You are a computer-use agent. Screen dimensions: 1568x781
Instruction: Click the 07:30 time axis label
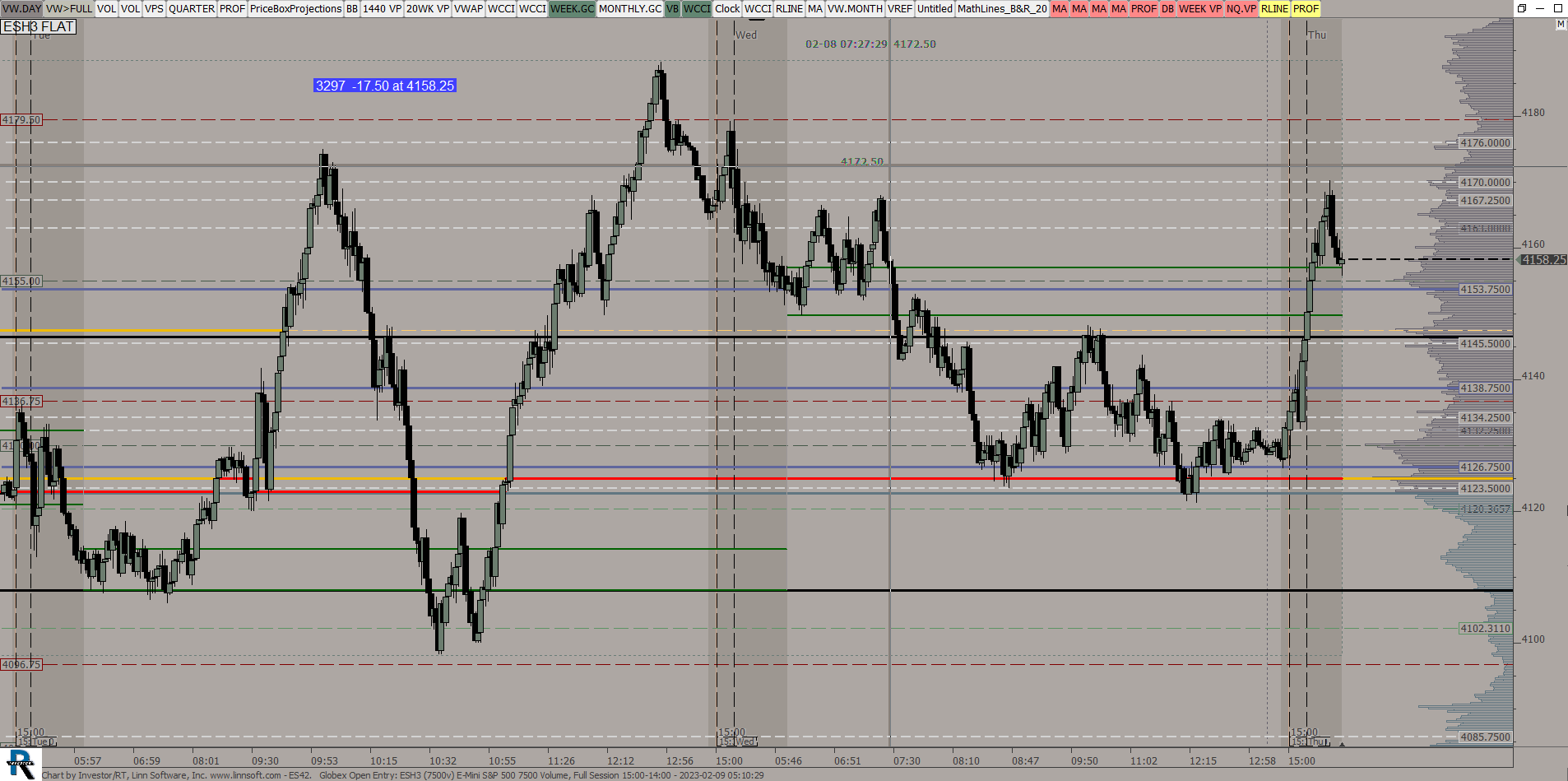907,761
